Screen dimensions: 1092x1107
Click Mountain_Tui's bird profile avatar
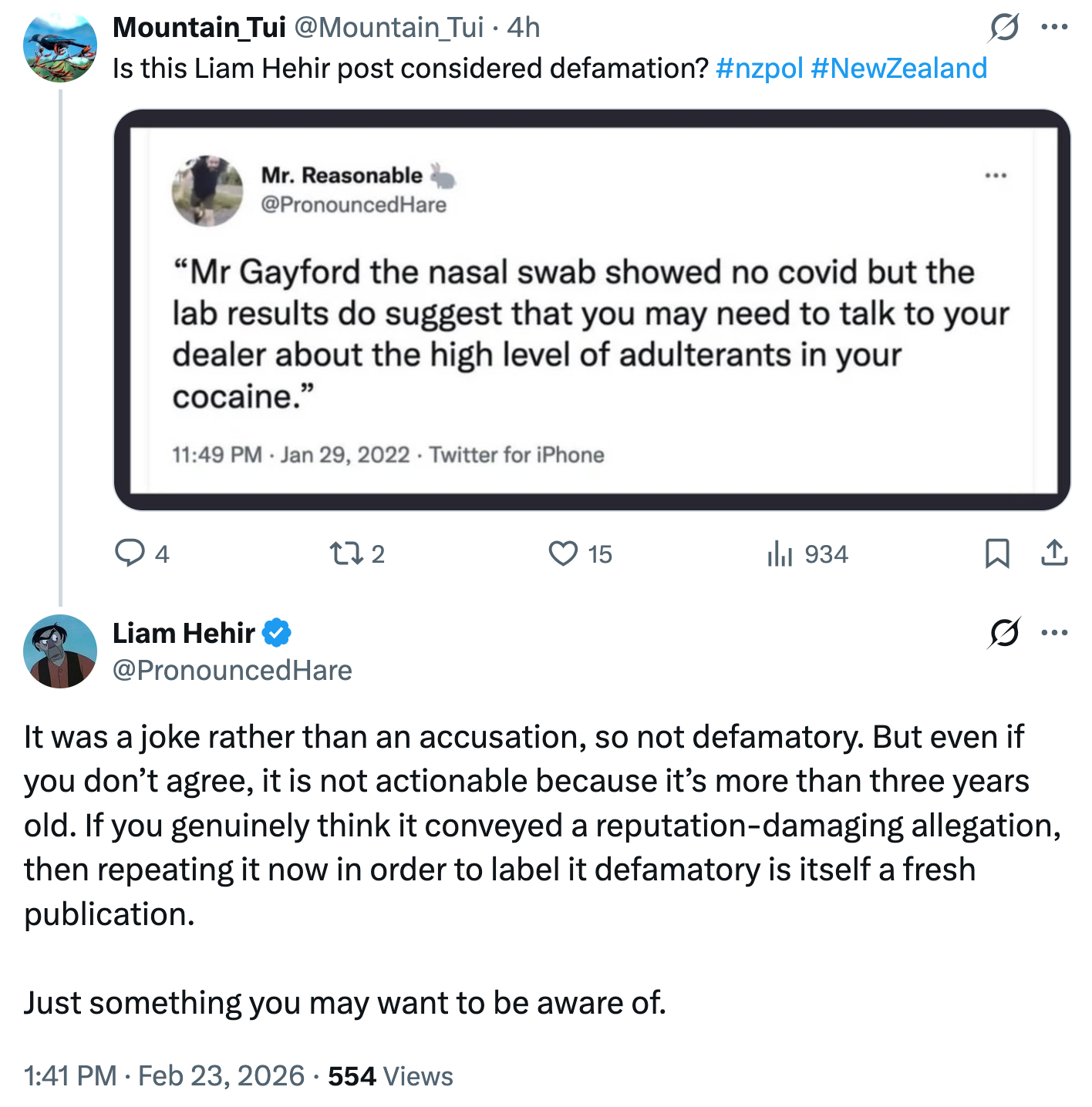(60, 45)
